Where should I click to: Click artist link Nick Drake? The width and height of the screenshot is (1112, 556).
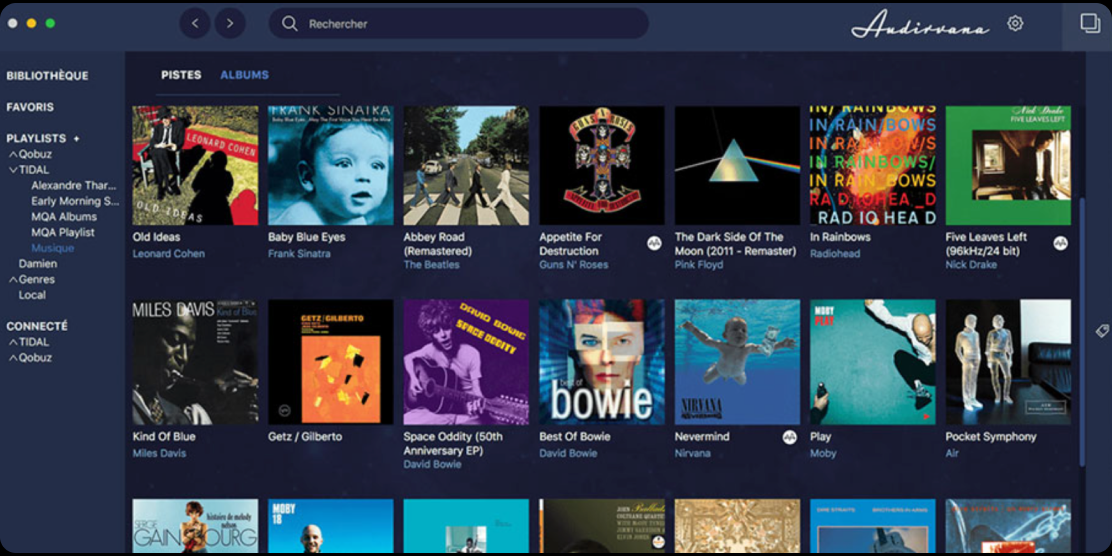point(971,265)
